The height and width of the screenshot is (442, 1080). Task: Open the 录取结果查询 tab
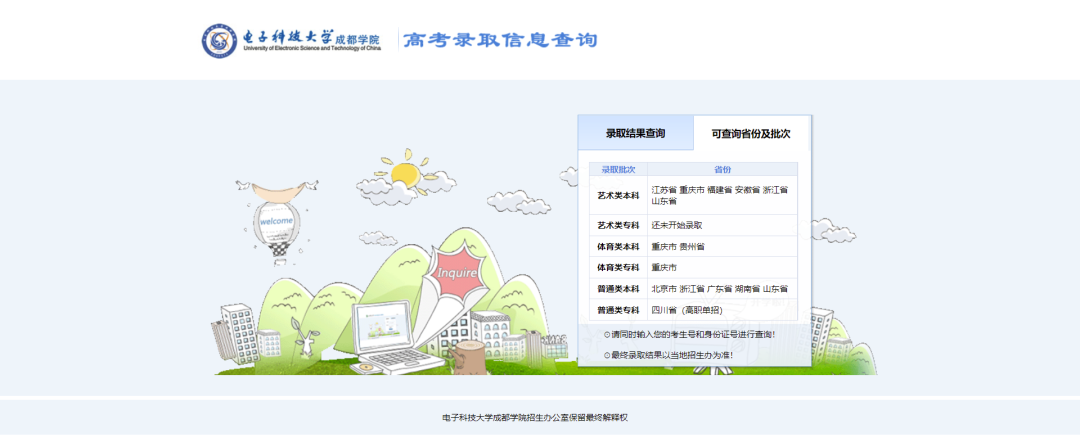coord(635,133)
